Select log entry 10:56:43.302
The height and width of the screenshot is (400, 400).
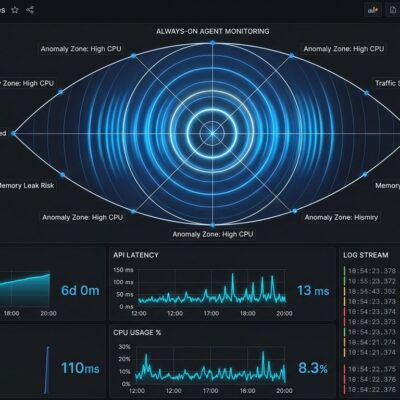pyautogui.click(x=372, y=291)
